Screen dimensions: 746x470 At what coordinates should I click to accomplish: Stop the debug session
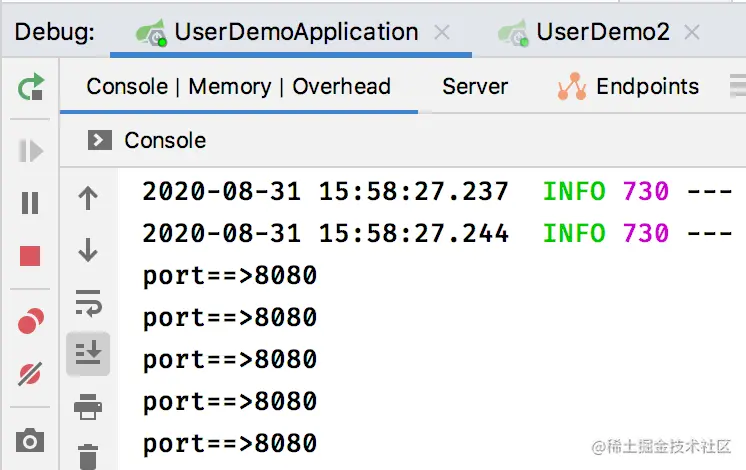[x=30, y=256]
